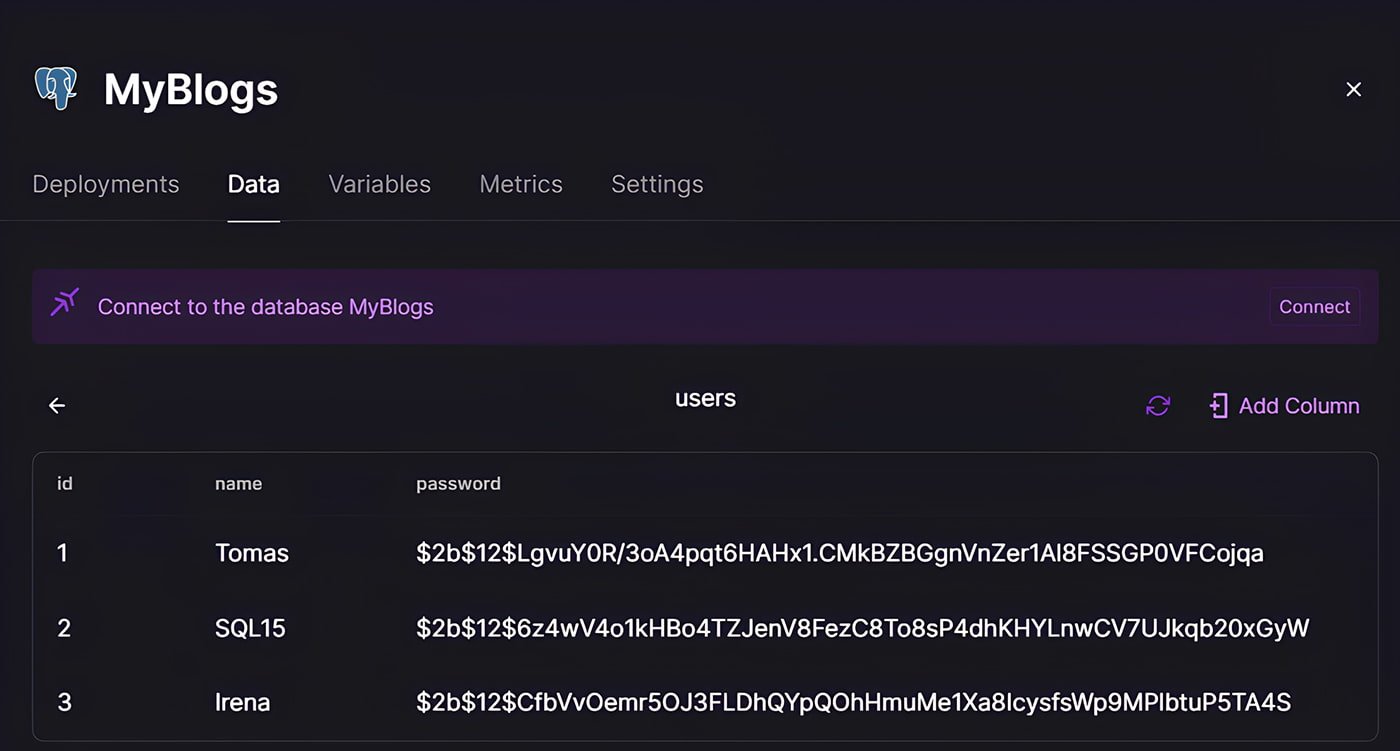The image size is (1400, 751).
Task: Click the PostgreSQL elephant logo
Action: click(56, 88)
